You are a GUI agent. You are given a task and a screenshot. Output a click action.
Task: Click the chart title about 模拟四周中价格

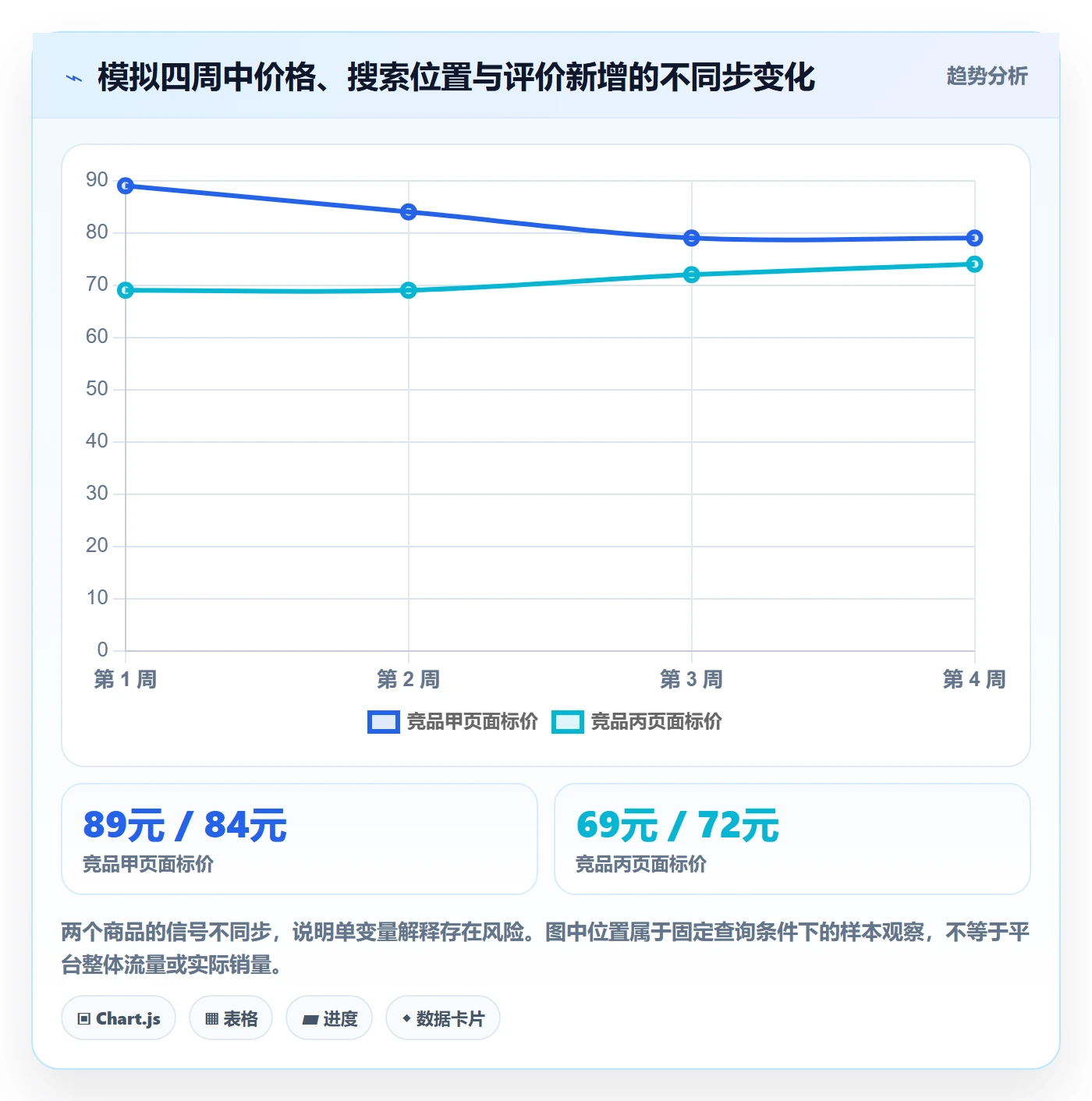point(456,76)
